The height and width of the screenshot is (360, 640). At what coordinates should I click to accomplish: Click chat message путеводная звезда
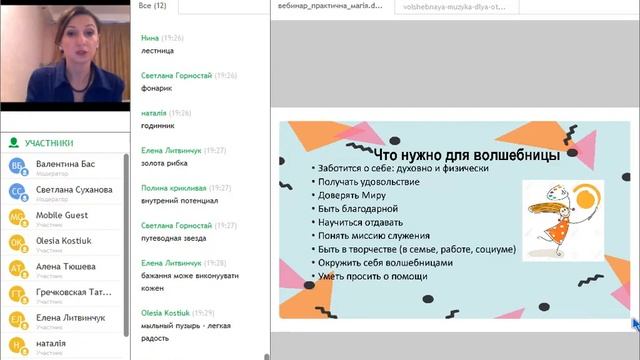point(173,238)
